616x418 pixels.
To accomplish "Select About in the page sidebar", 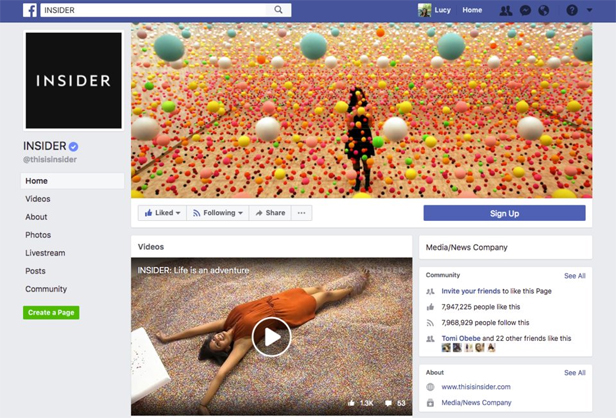I will tap(36, 217).
